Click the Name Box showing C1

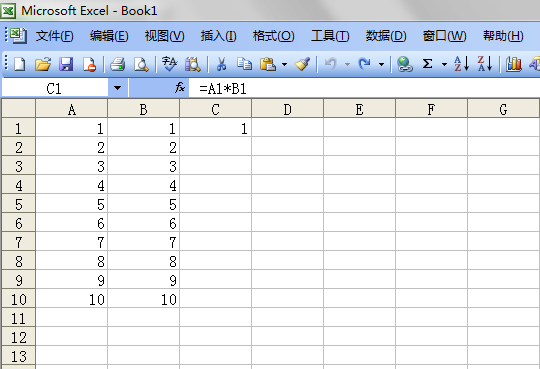pos(55,88)
